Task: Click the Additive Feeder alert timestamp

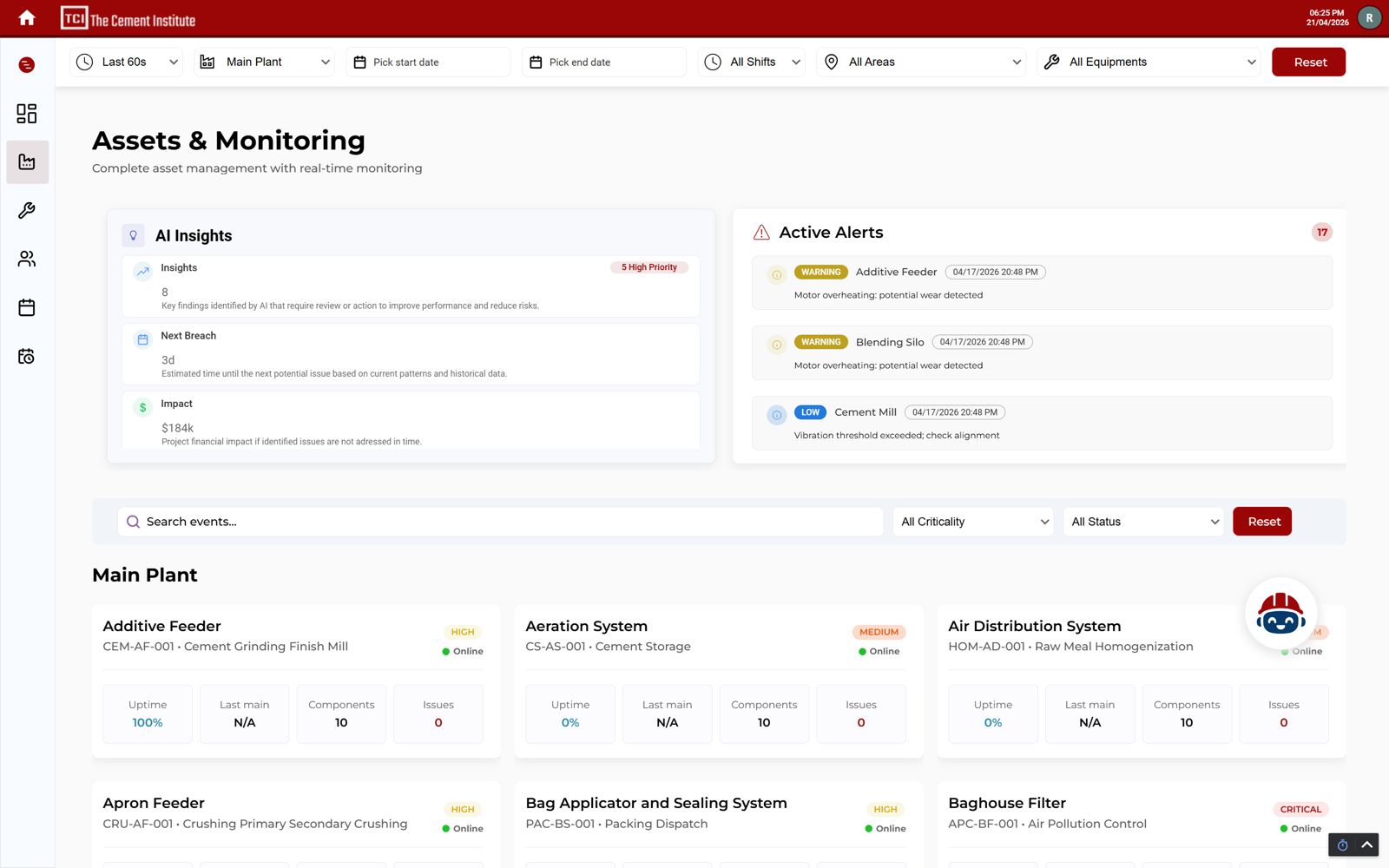Action: click(x=995, y=272)
